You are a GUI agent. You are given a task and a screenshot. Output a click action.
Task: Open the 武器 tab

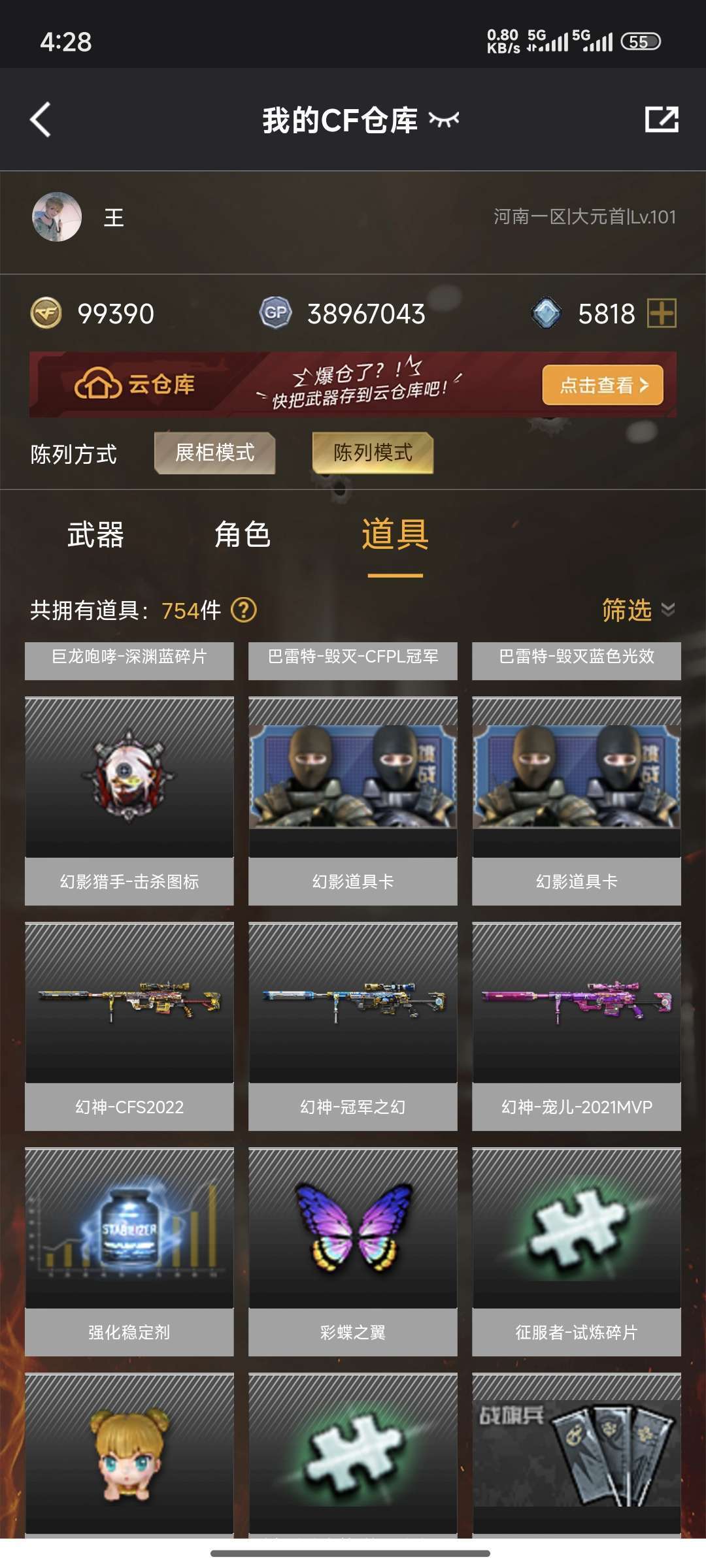[x=95, y=534]
